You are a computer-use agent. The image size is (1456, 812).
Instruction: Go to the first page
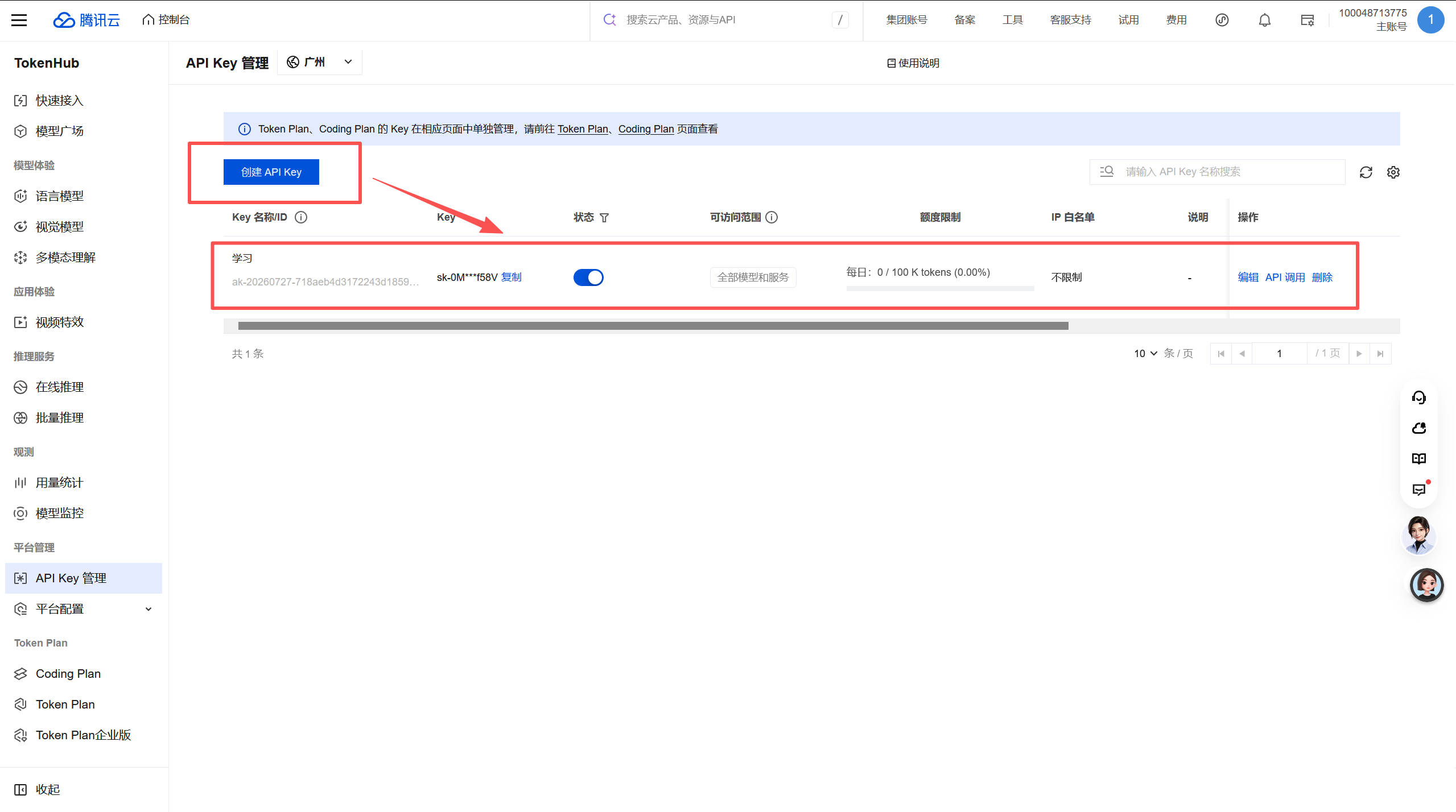tap(1221, 354)
